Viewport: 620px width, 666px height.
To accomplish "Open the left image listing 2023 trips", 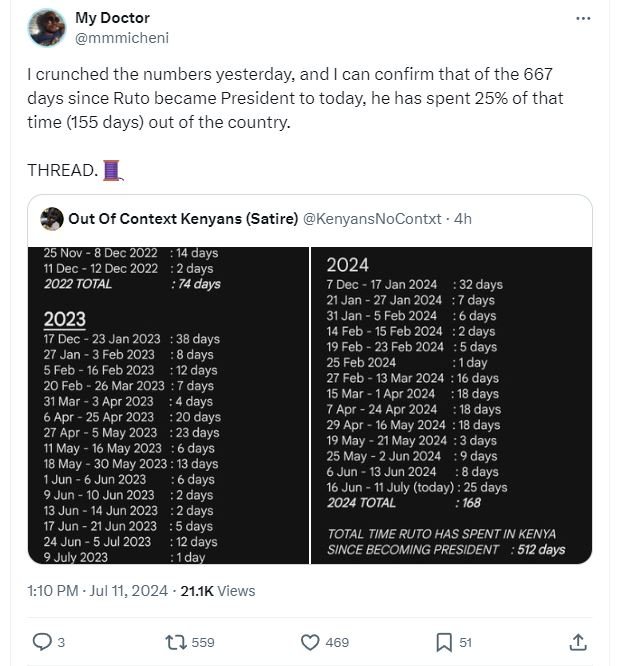I will [x=168, y=405].
